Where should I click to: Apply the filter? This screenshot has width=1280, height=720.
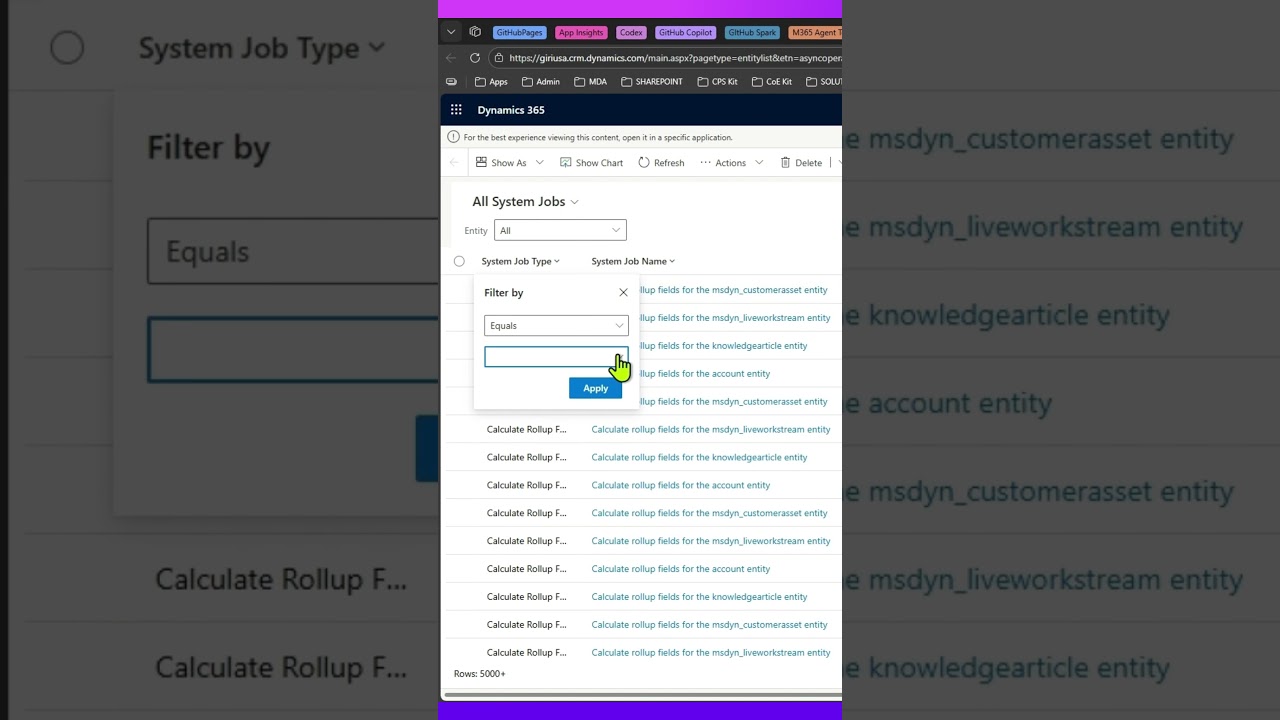coord(595,388)
